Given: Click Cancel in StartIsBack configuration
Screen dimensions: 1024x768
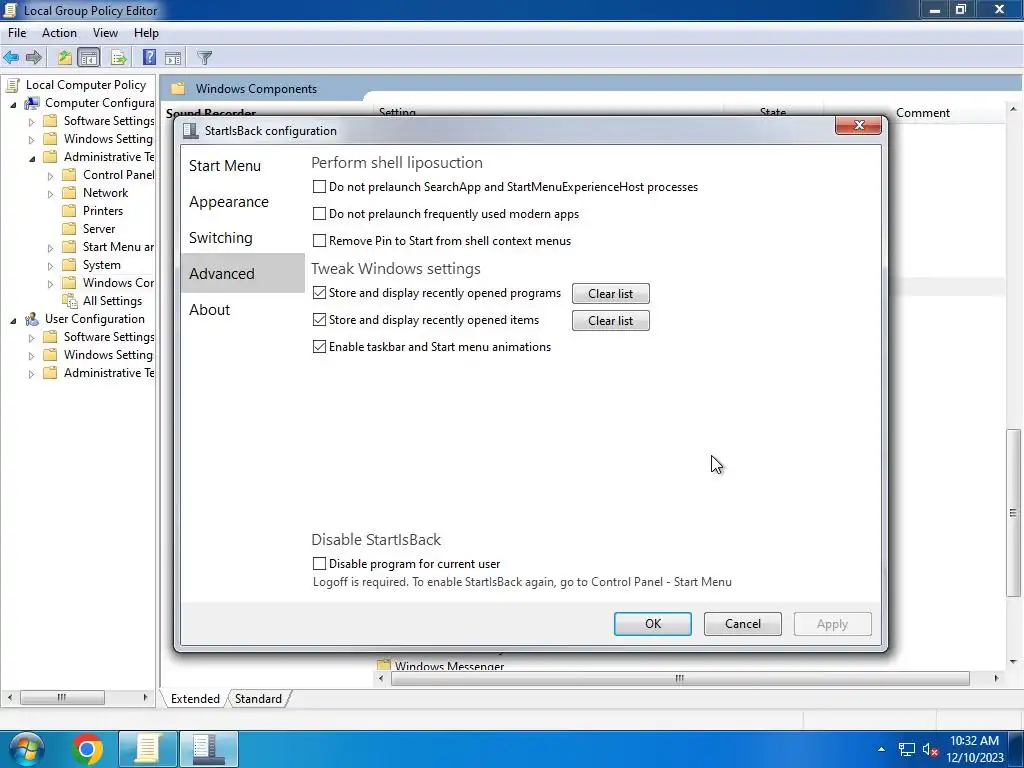Looking at the screenshot, I should pos(743,624).
